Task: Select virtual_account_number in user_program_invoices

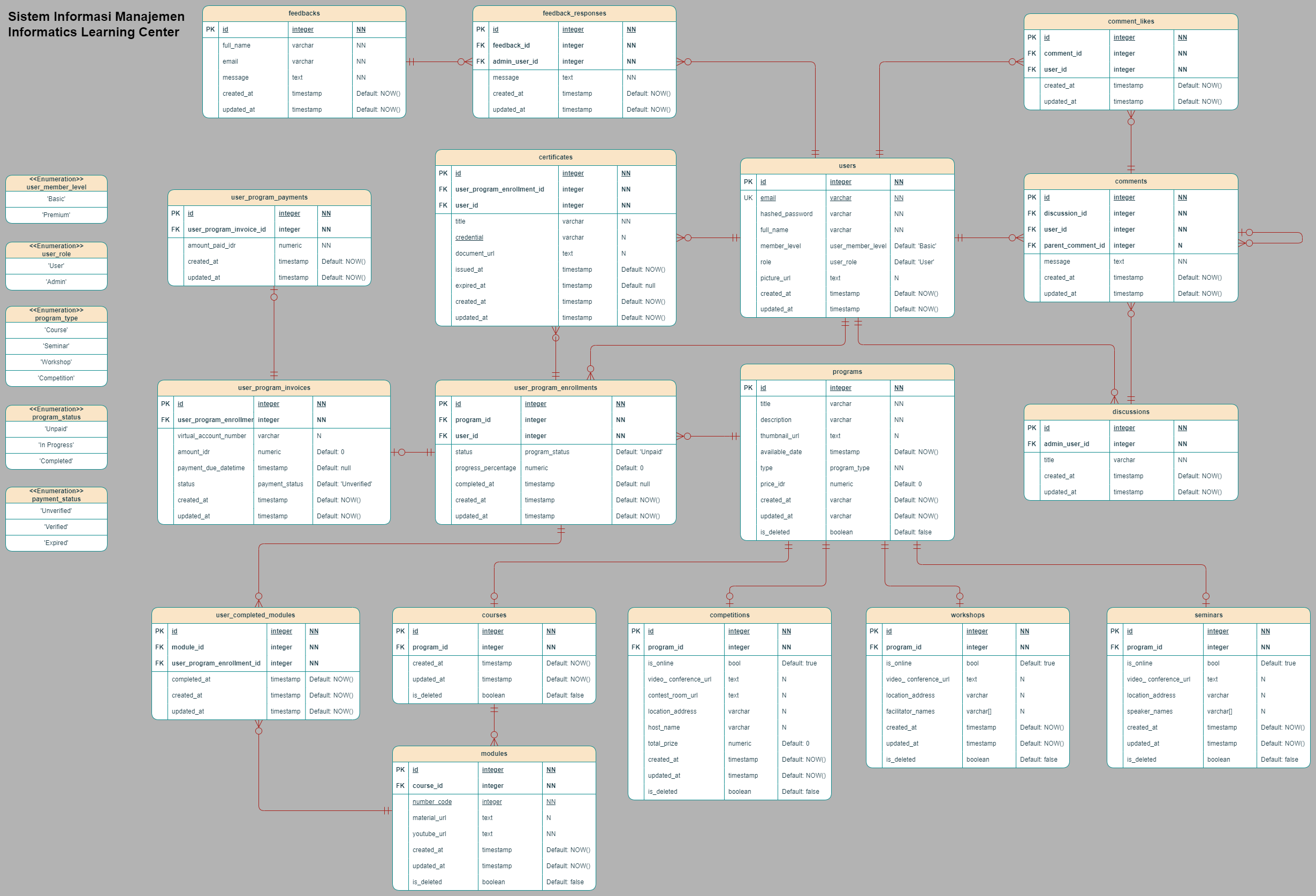Action: (x=212, y=436)
